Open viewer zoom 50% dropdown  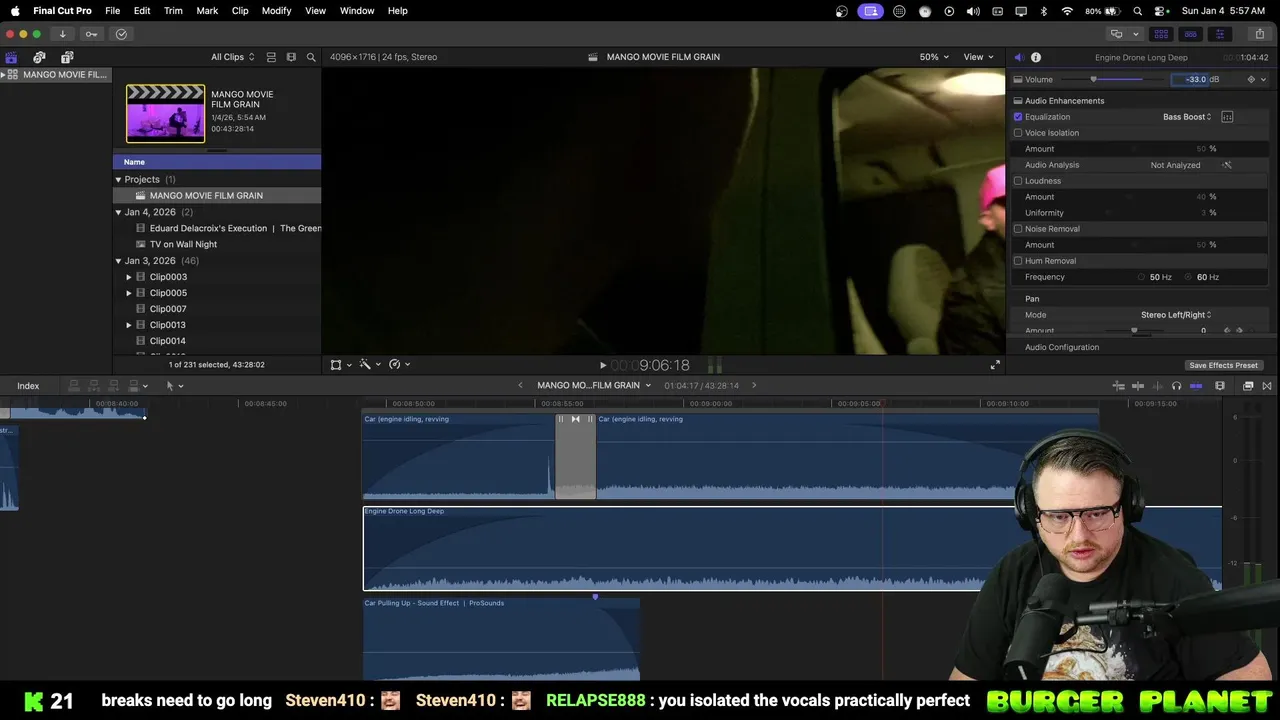(934, 57)
